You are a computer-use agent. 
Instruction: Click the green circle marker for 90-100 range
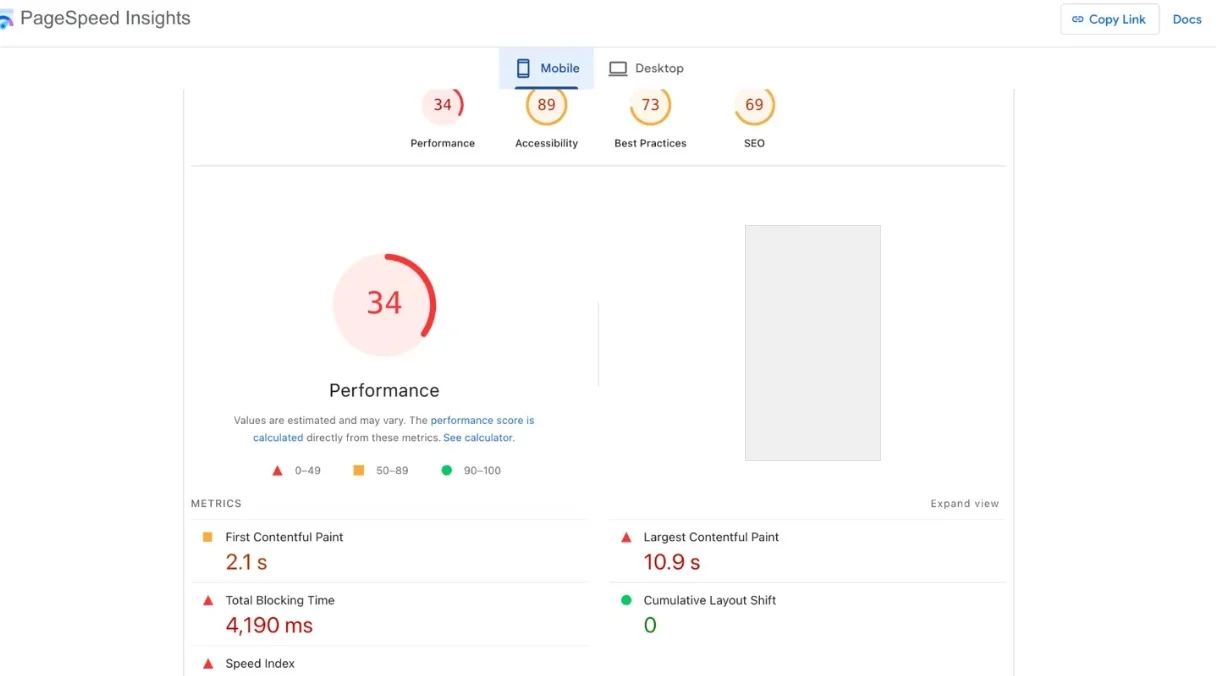[447, 470]
